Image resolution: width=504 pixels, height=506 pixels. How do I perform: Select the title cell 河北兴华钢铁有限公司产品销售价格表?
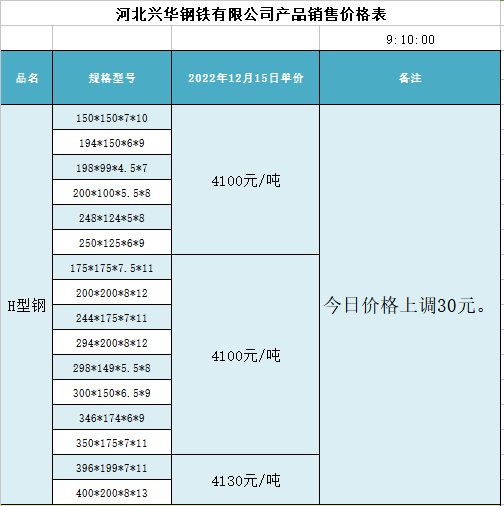click(251, 13)
